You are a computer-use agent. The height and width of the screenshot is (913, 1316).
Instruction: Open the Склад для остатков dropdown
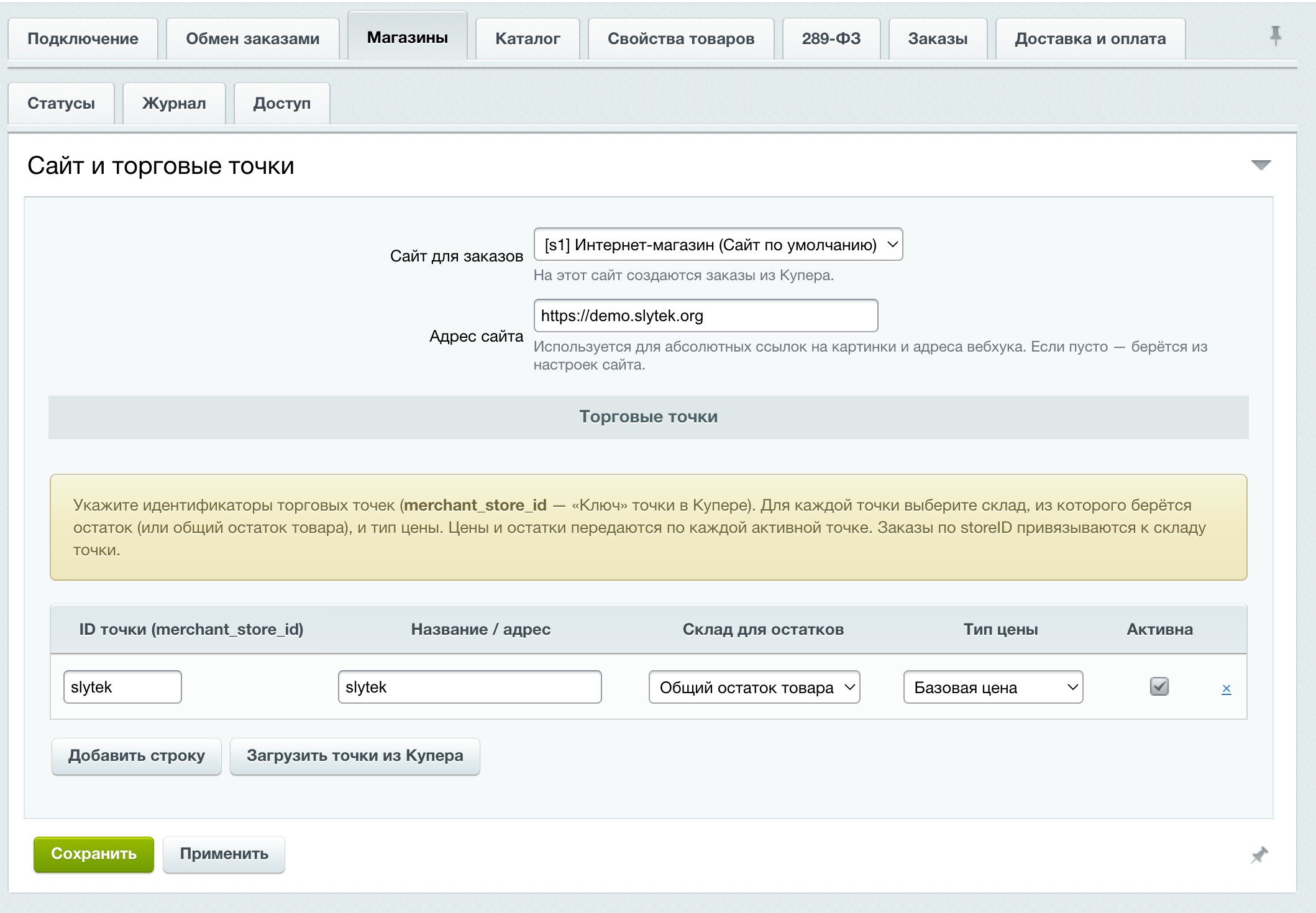pos(754,687)
